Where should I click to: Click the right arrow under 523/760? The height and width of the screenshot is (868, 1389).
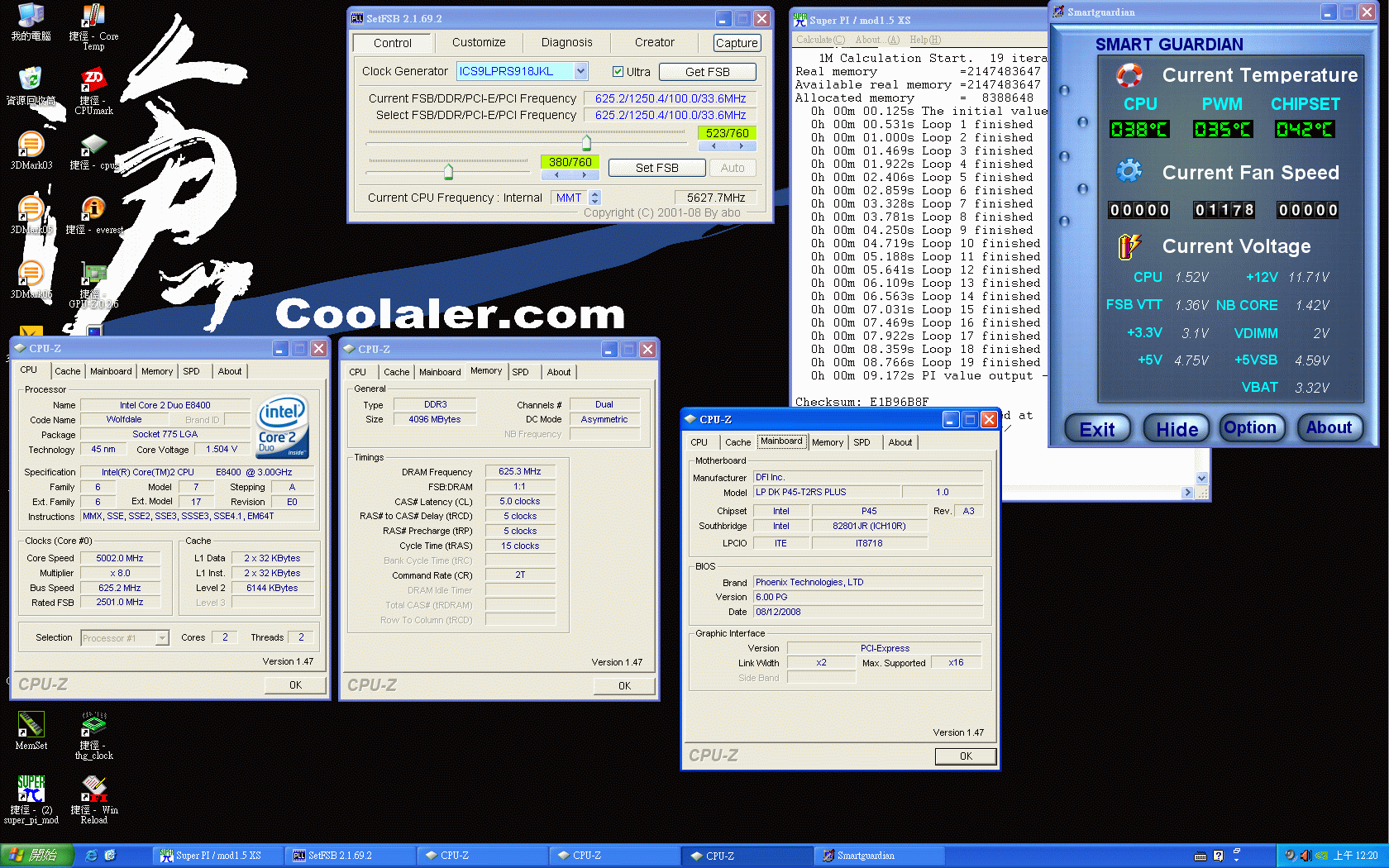click(x=742, y=146)
